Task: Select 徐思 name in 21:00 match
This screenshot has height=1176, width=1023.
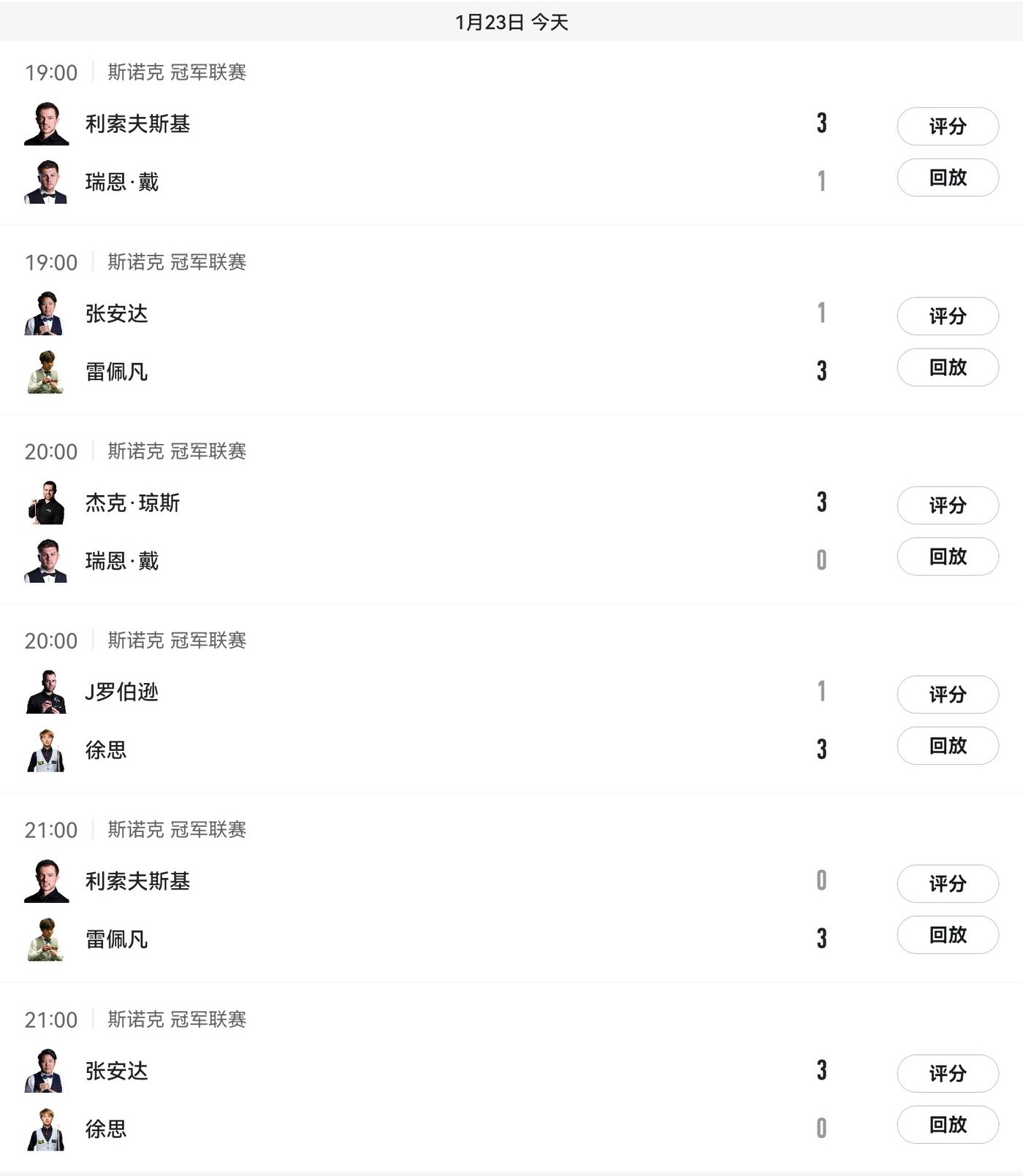Action: click(106, 1129)
